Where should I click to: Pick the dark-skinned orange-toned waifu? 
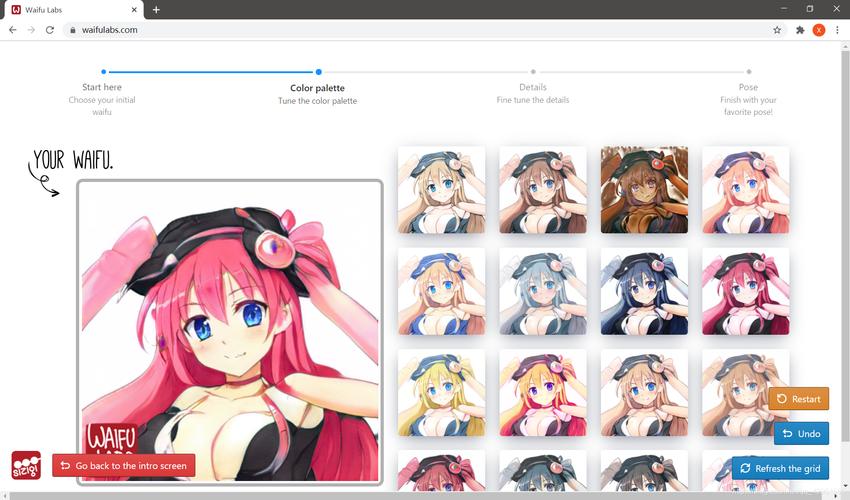click(644, 190)
